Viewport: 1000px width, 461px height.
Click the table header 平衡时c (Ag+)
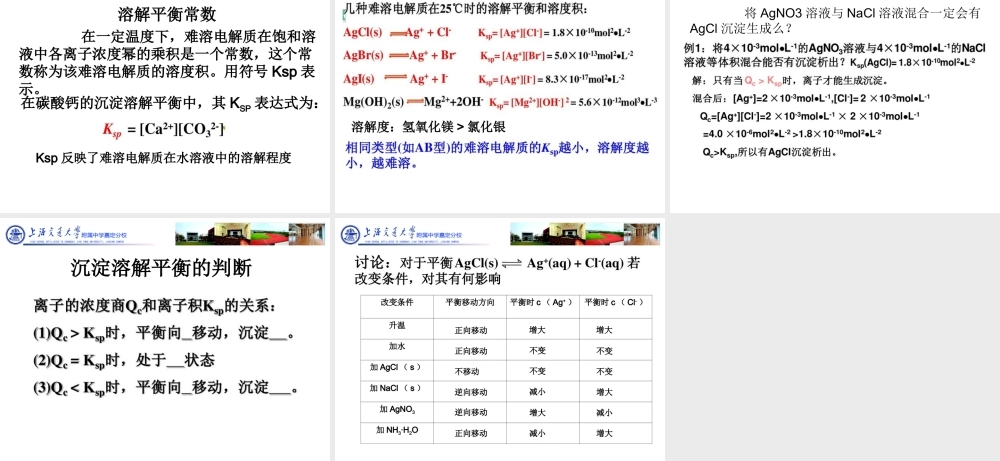coord(543,302)
